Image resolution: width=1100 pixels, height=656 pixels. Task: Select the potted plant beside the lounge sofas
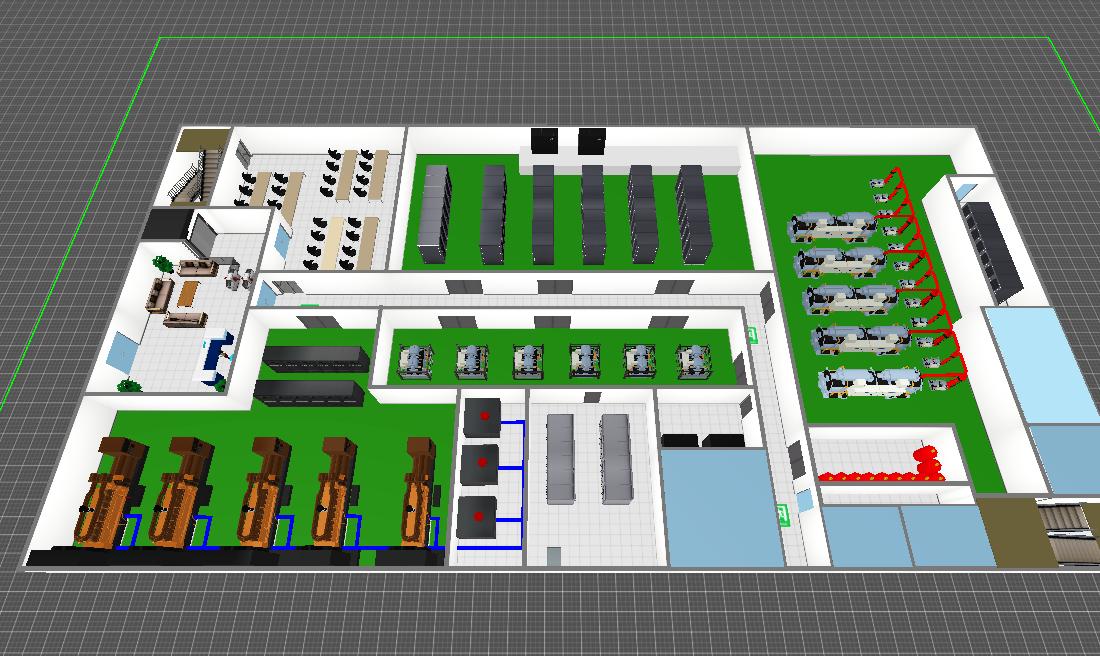[x=160, y=264]
